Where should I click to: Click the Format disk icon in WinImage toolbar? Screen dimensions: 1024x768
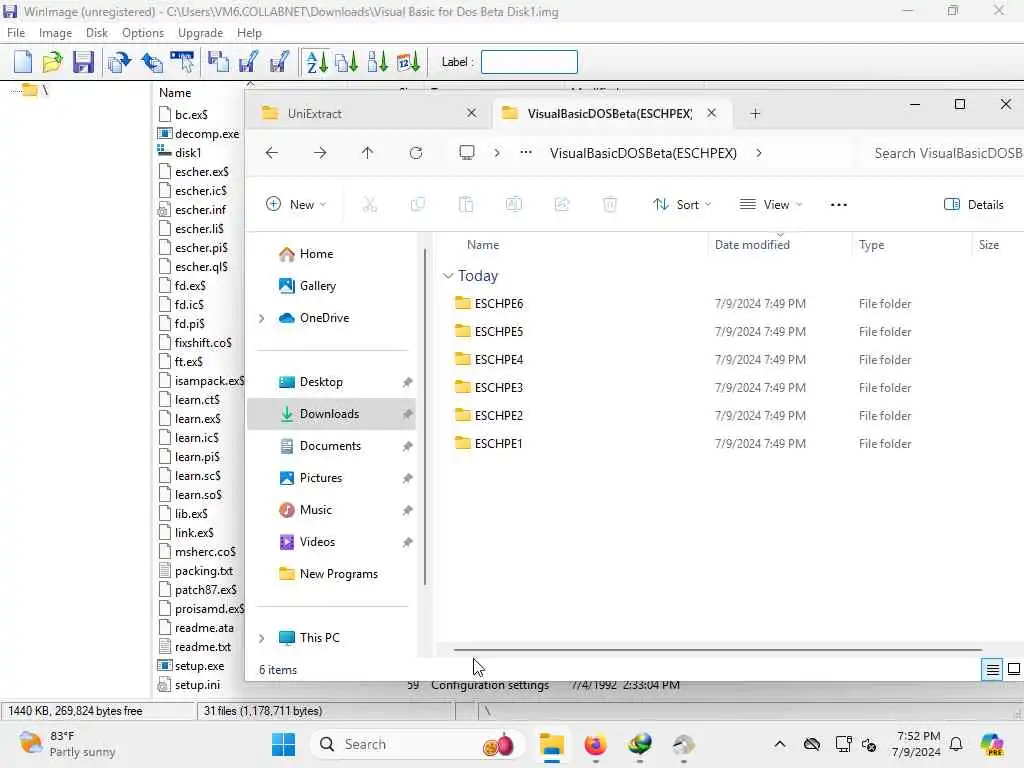coord(182,62)
